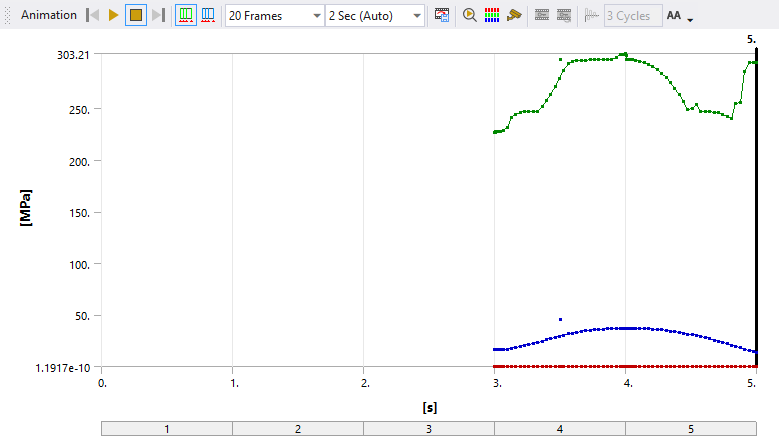Play the animation
This screenshot has width=779, height=448.
click(x=113, y=15)
